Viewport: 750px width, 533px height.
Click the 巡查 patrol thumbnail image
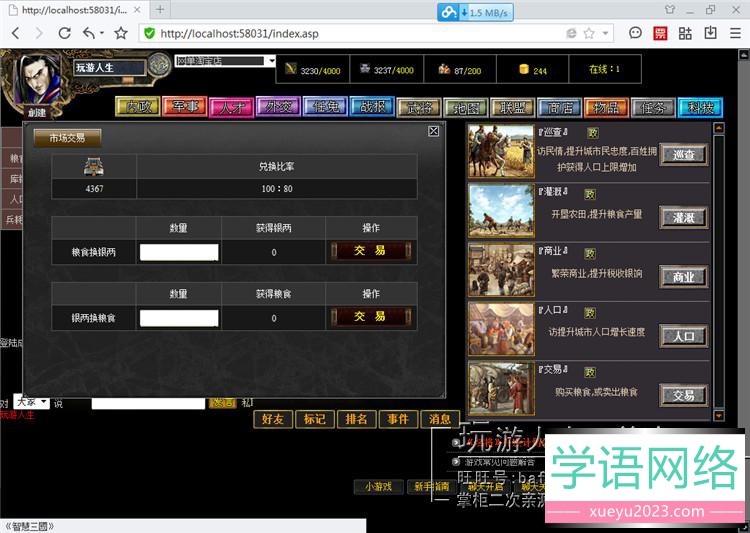point(500,152)
